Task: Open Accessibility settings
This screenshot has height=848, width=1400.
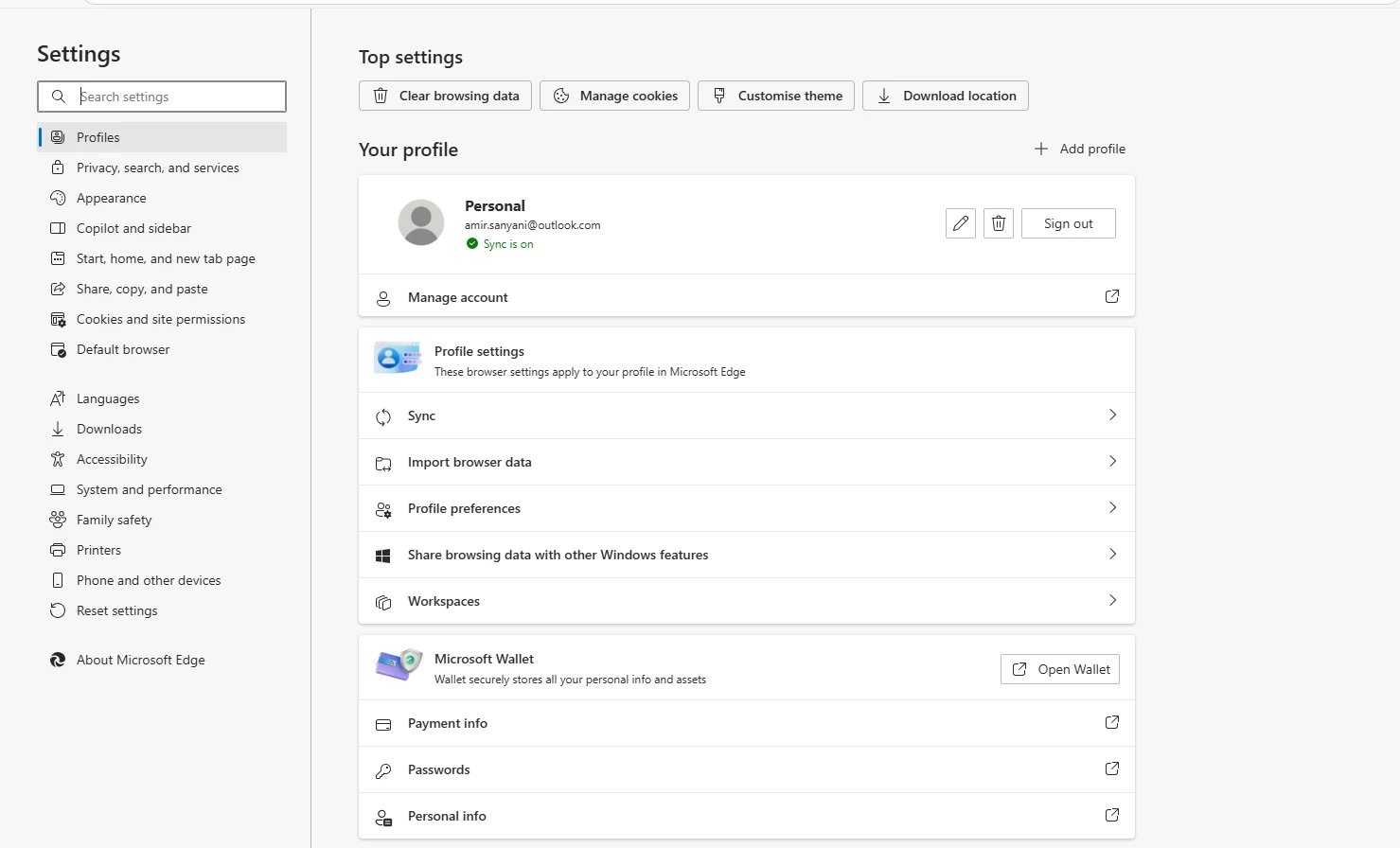Action: point(162,459)
